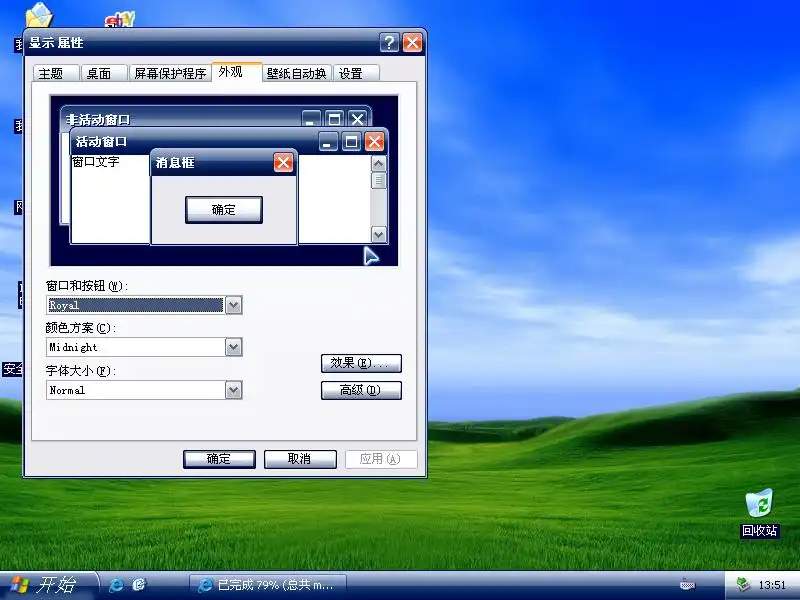Open taskbar item 已完成 79%

tap(268, 585)
